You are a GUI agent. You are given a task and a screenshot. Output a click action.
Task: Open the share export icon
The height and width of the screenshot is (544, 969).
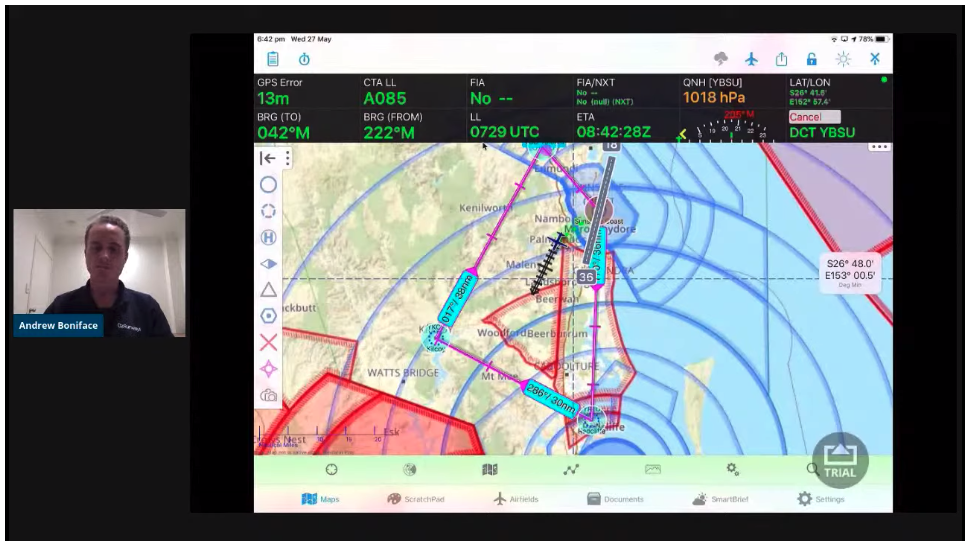click(781, 60)
